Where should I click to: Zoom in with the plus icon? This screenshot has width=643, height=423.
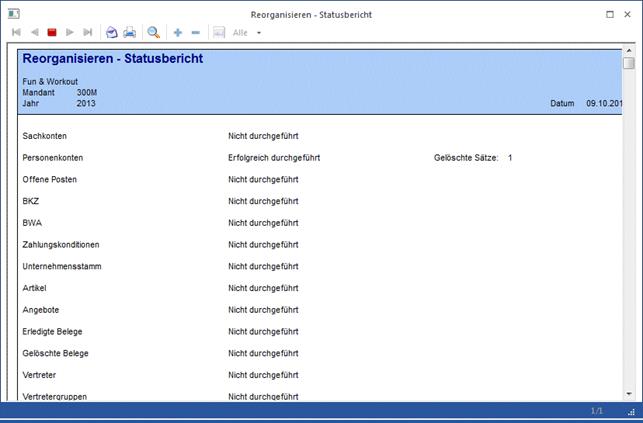[178, 33]
